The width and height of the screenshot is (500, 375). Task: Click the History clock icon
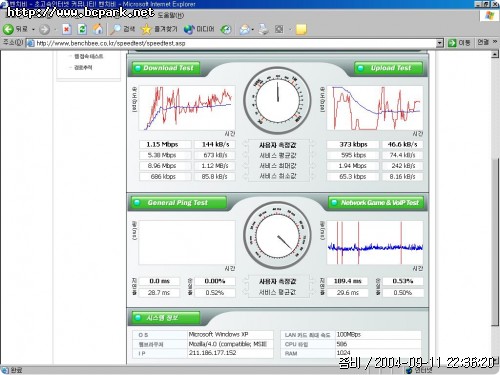pyautogui.click(x=226, y=30)
